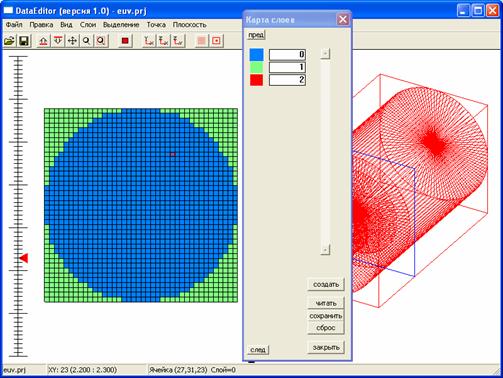
Task: Open the Файл menu
Action: 14,25
